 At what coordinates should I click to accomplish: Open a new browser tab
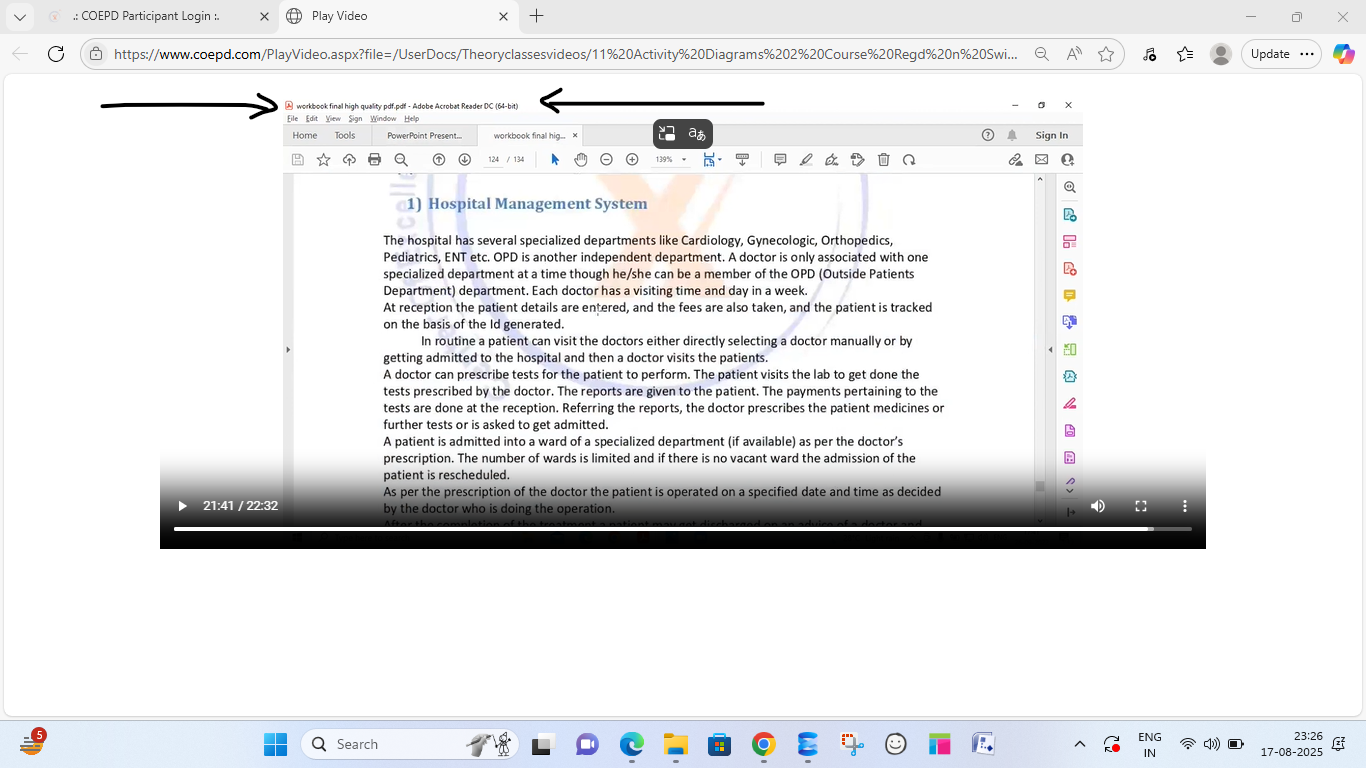[x=537, y=16]
